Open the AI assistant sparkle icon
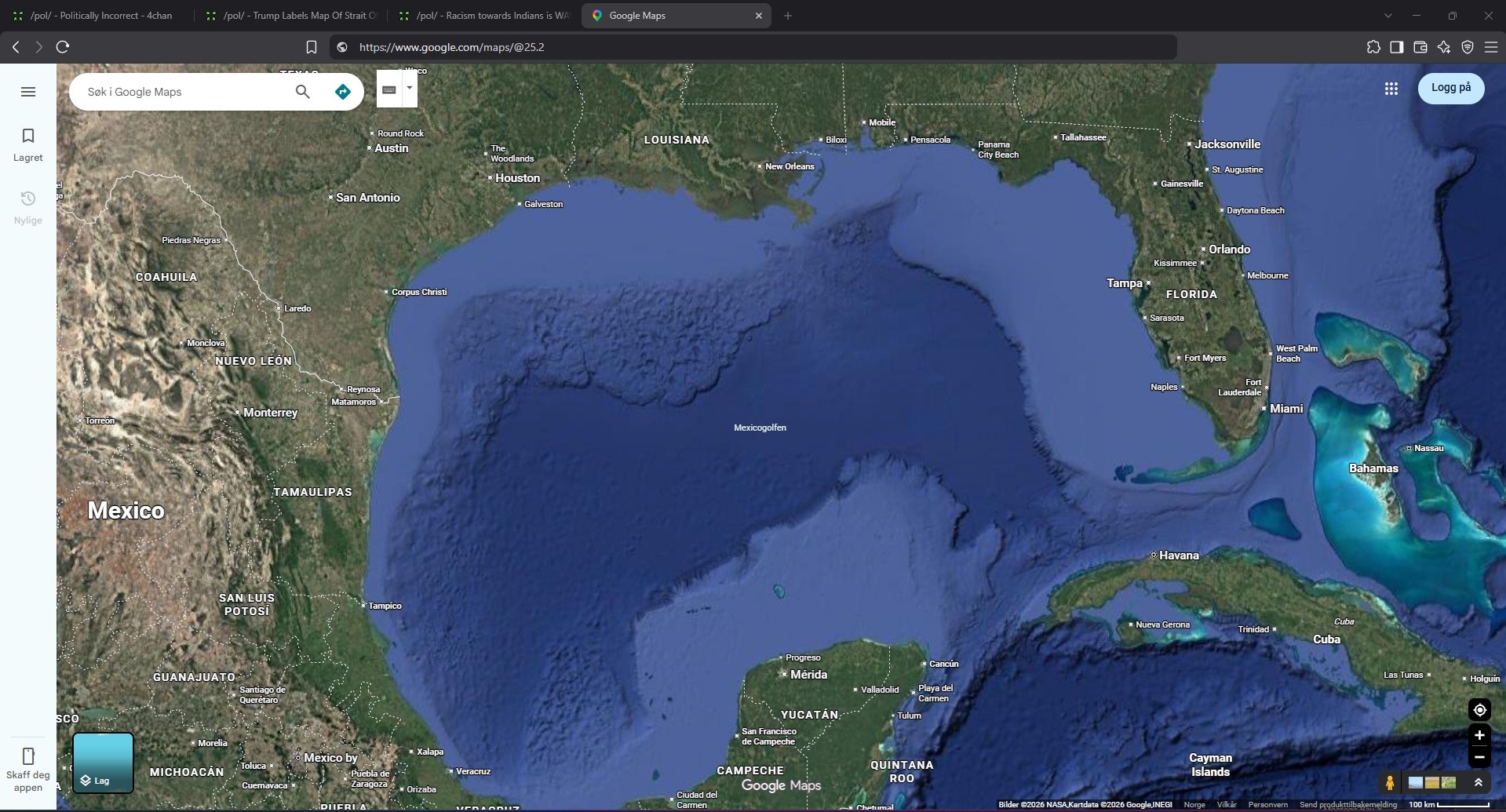 [1444, 47]
